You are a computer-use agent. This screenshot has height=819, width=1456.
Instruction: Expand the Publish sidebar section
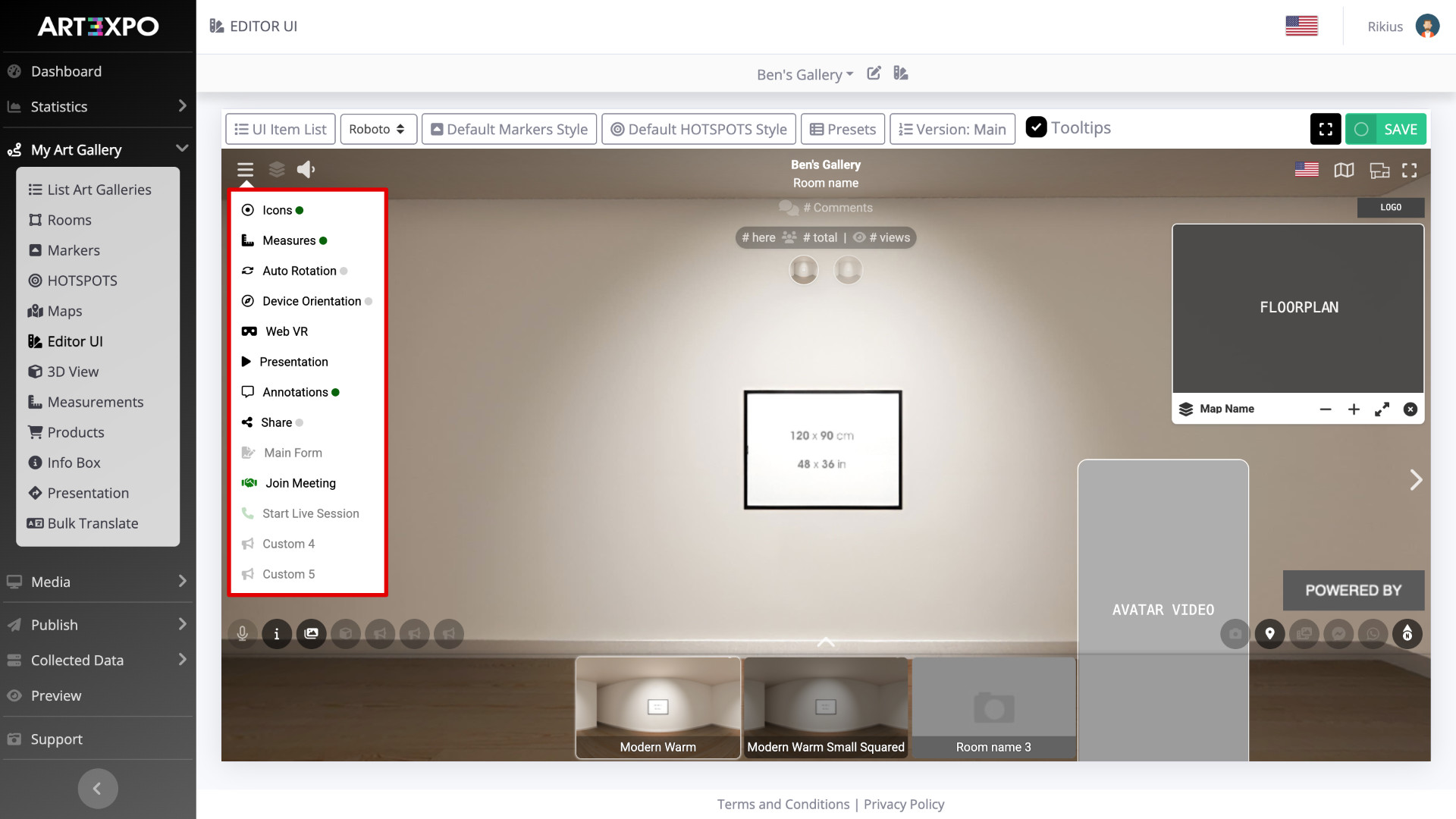[x=98, y=625]
